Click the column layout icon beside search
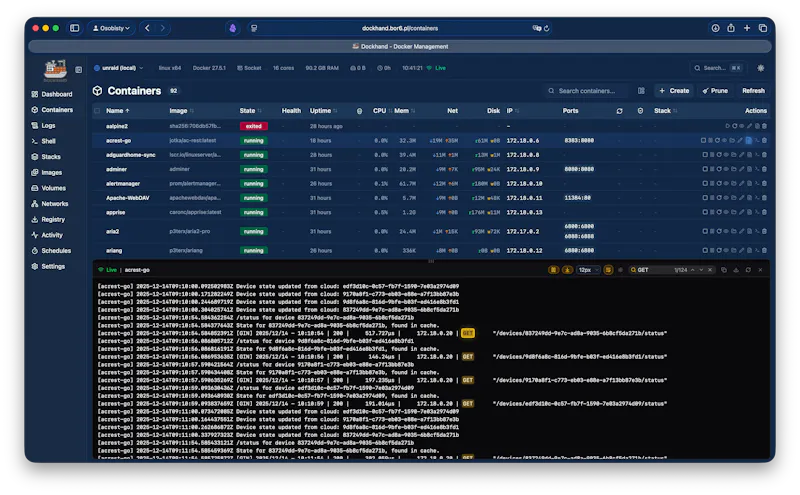This screenshot has width=800, height=495. point(641,91)
